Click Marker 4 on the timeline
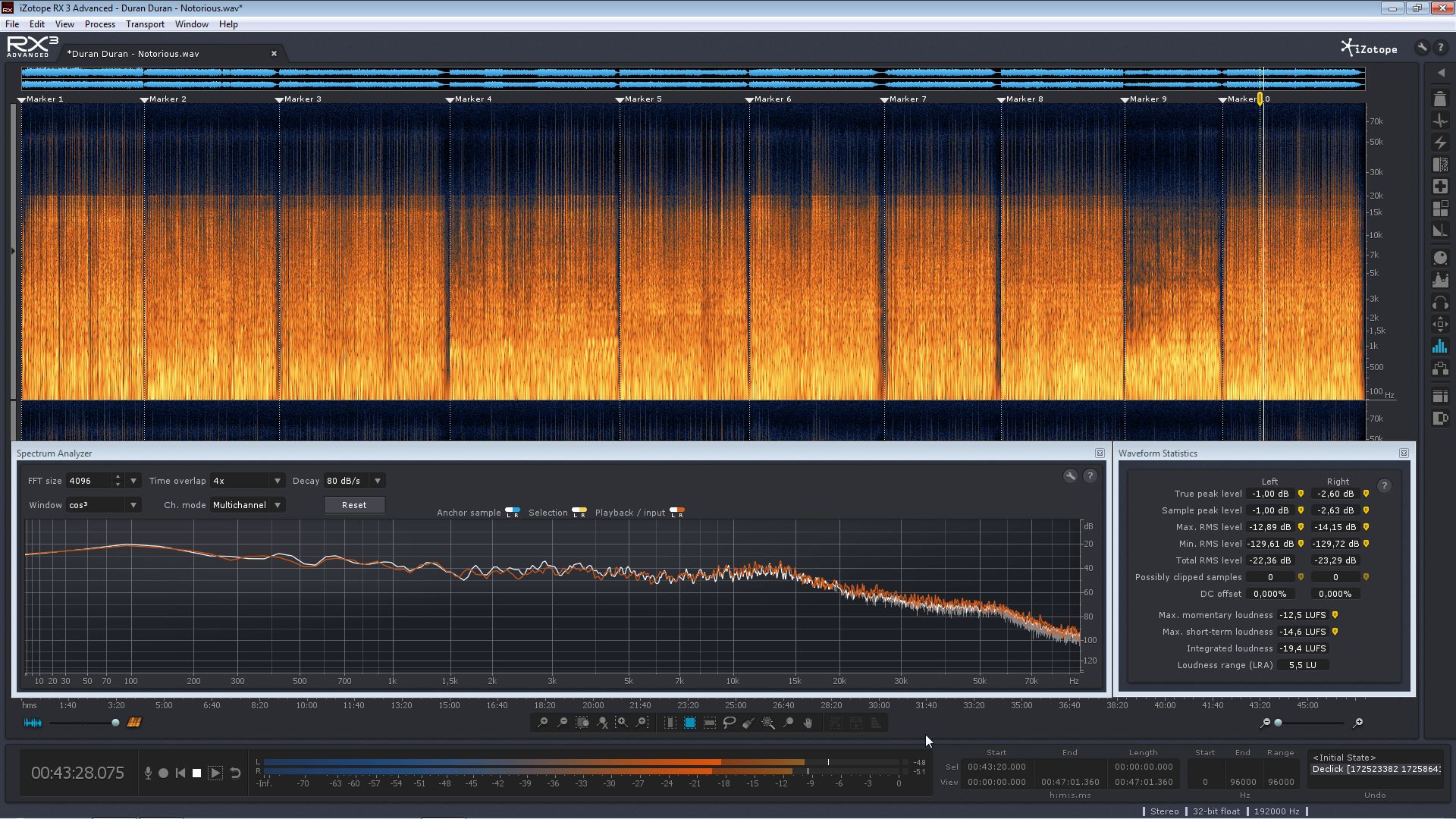1456x819 pixels. click(x=469, y=99)
